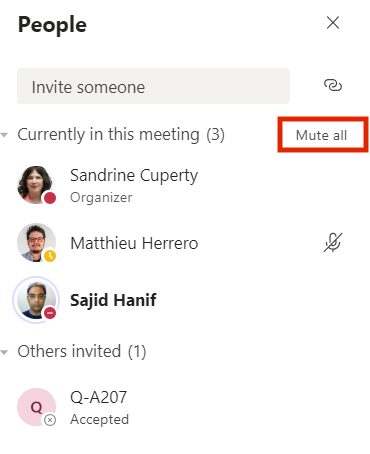The image size is (370, 454).
Task: Click Matthieu Herrero's muted microphone icon
Action: click(x=333, y=242)
